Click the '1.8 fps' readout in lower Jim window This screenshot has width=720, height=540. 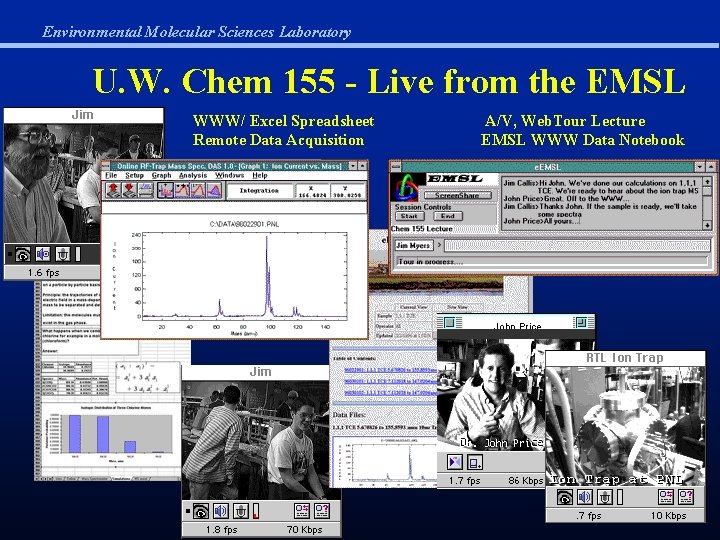[222, 529]
